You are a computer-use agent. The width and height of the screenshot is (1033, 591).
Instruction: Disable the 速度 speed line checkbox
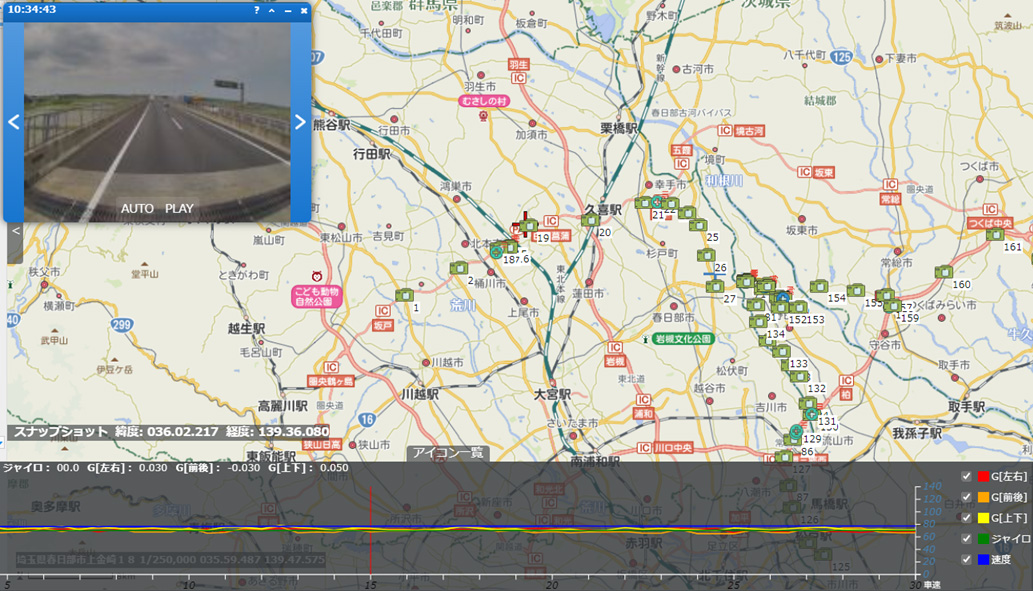click(x=966, y=559)
